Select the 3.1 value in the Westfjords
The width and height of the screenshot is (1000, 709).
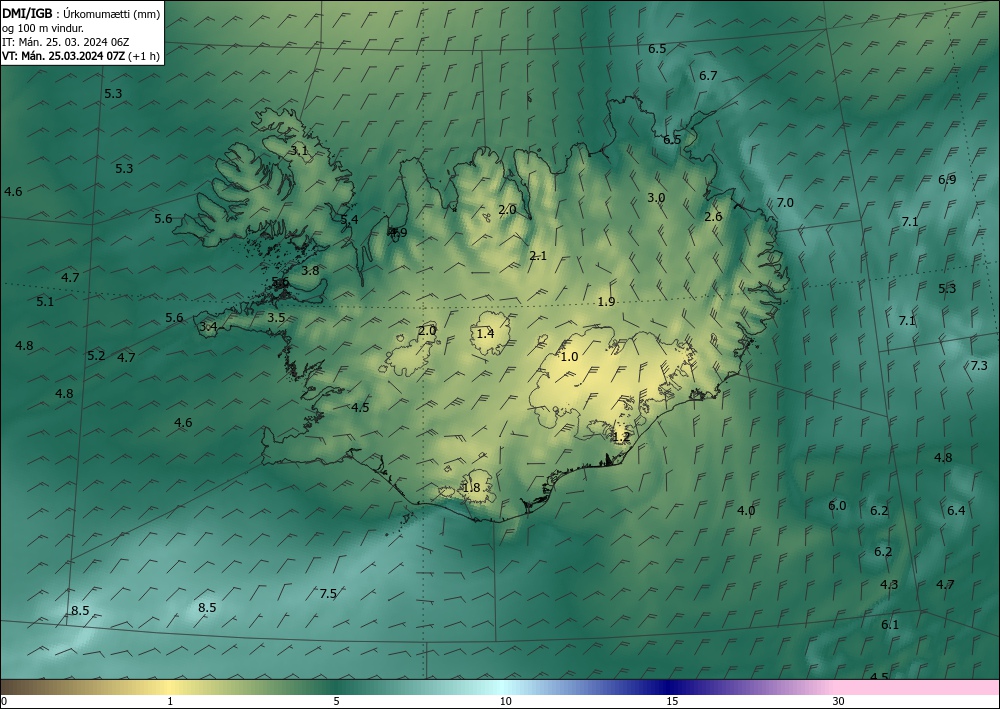[299, 150]
